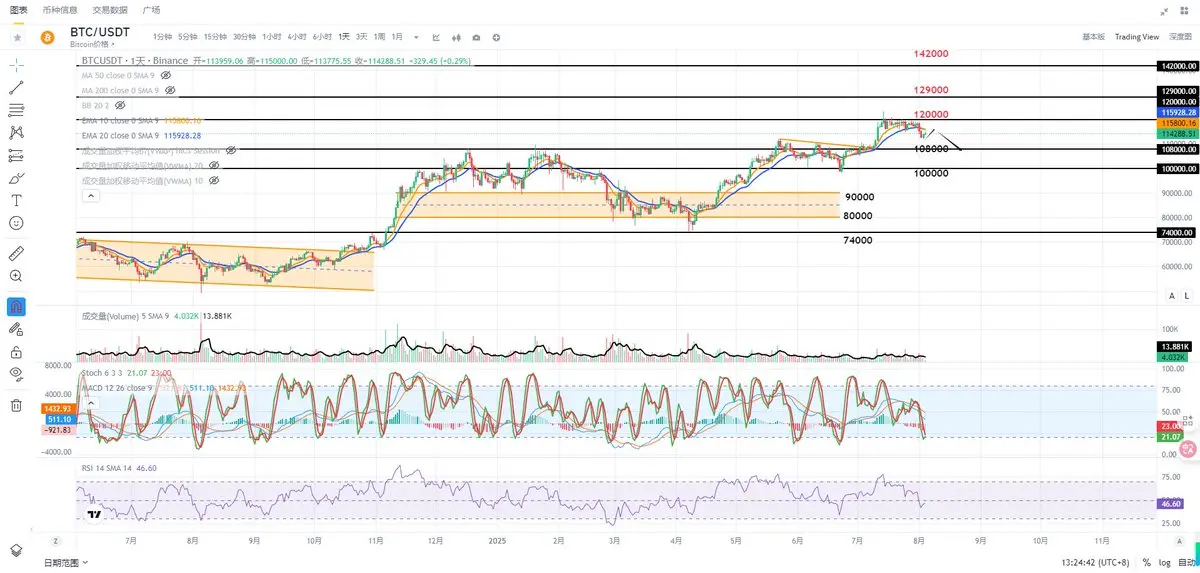
Task: Switch to 深度图 depth chart
Action: [x=1181, y=37]
